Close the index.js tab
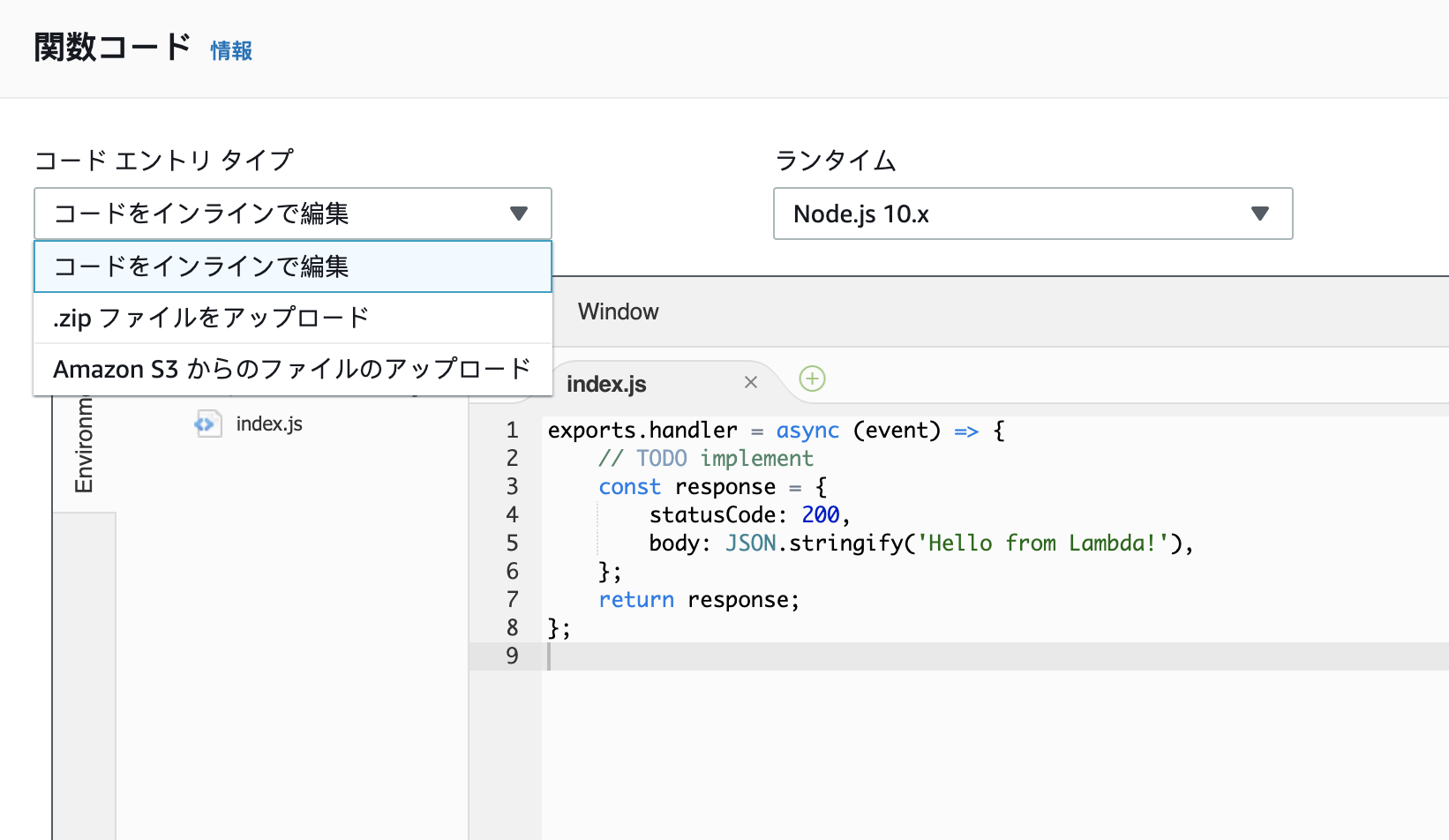The image size is (1449, 840). [751, 382]
